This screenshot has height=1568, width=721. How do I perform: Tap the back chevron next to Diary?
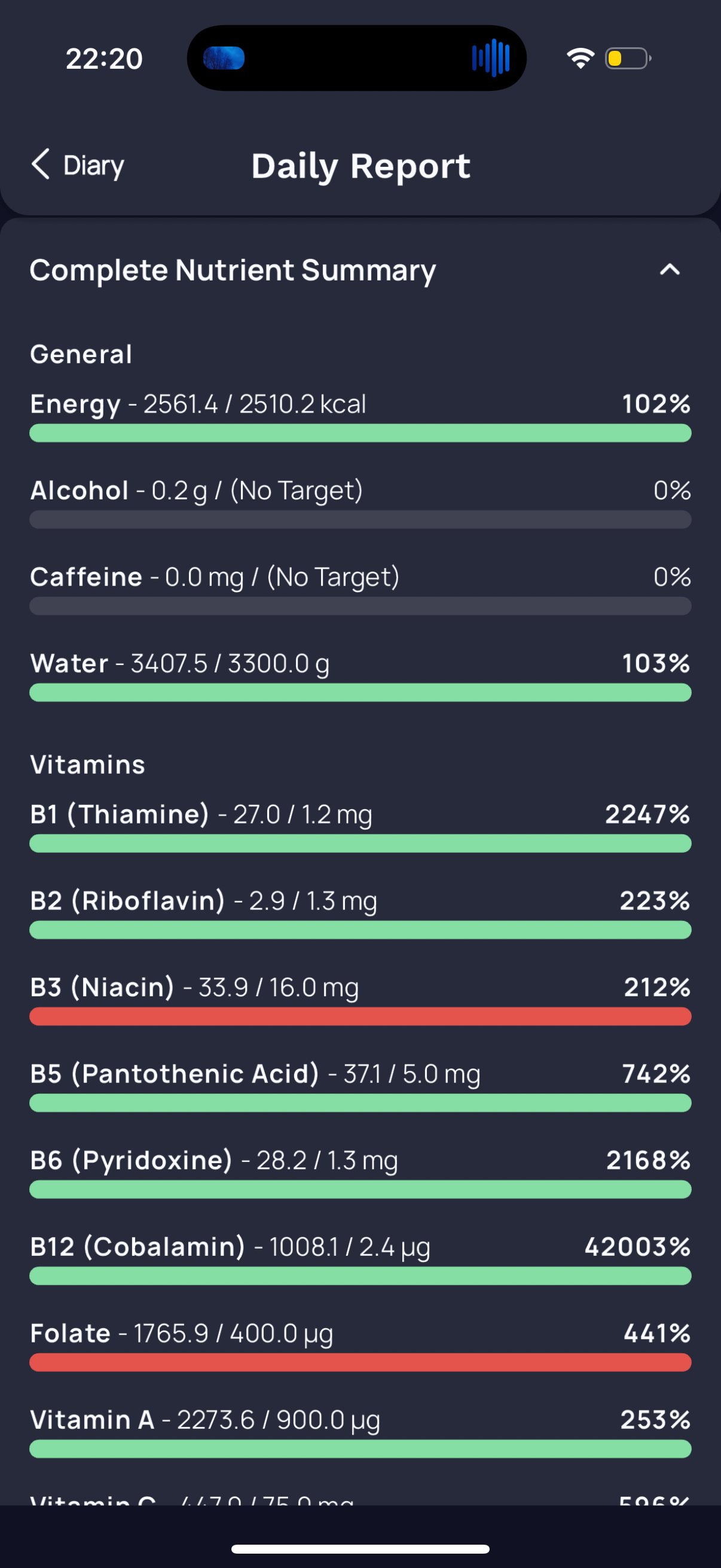coord(40,164)
